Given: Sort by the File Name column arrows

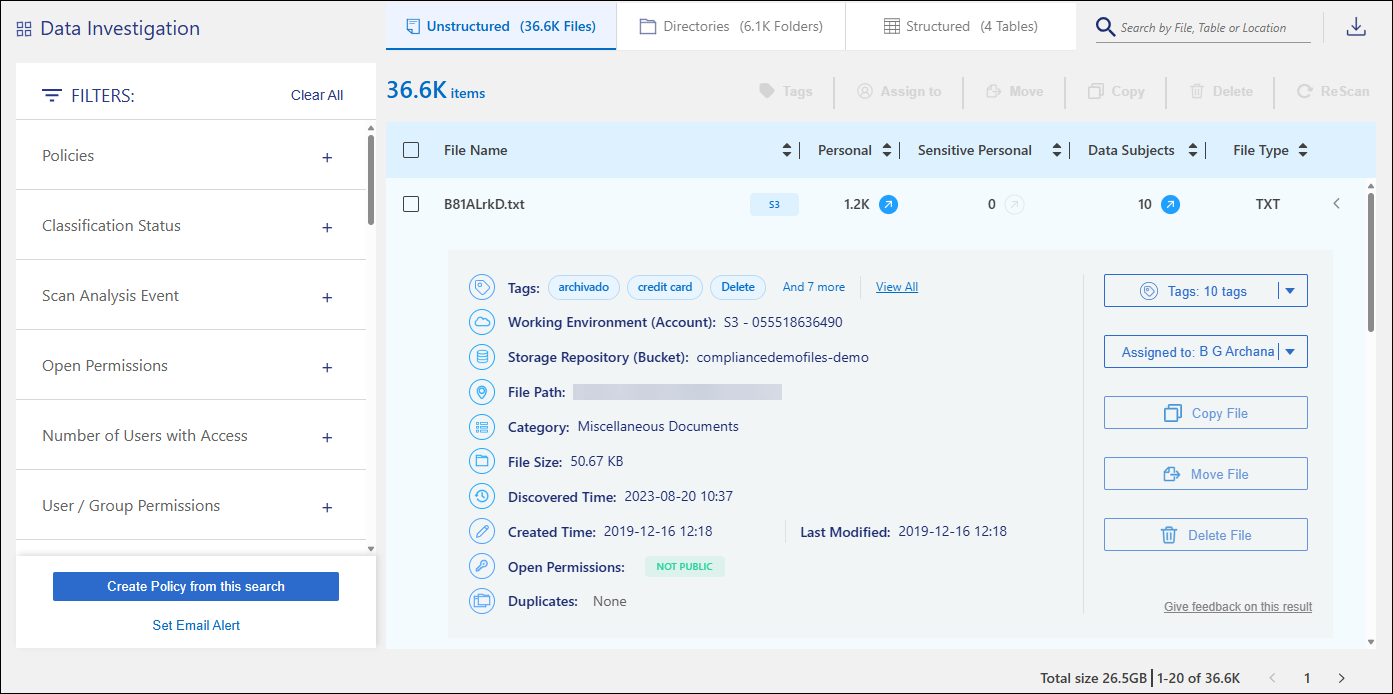Looking at the screenshot, I should tap(786, 150).
